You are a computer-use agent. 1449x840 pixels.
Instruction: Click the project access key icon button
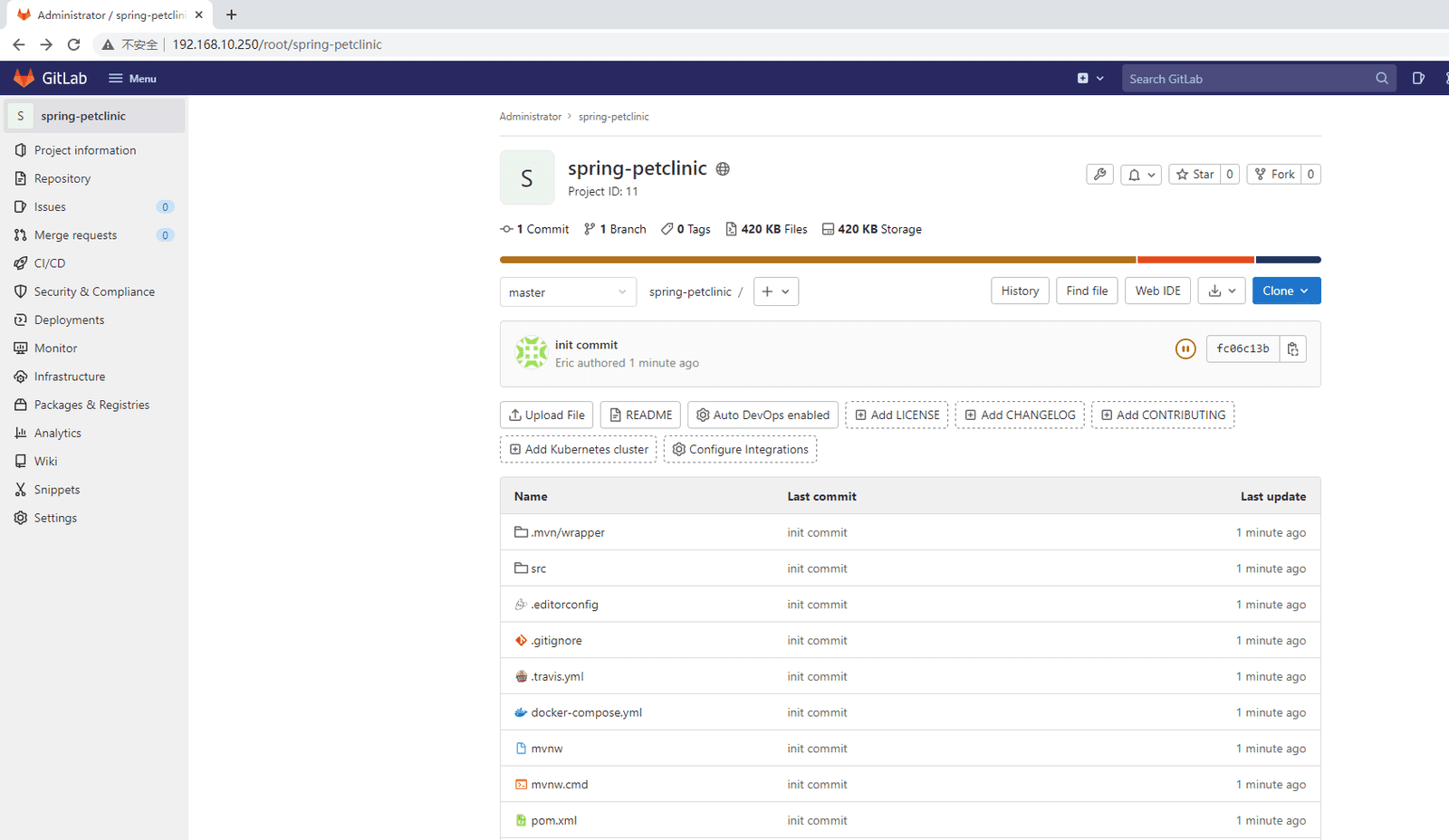[x=1099, y=175]
